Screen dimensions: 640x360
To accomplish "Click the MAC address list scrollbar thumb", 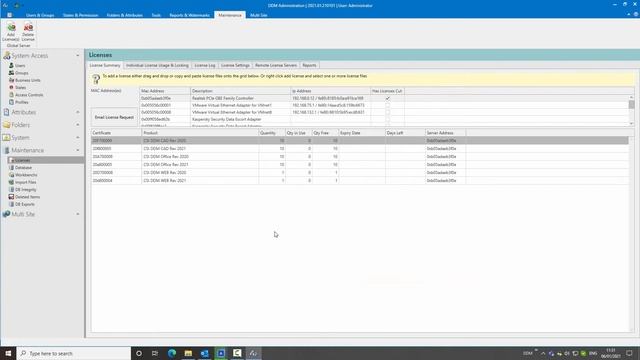I will pos(631,104).
